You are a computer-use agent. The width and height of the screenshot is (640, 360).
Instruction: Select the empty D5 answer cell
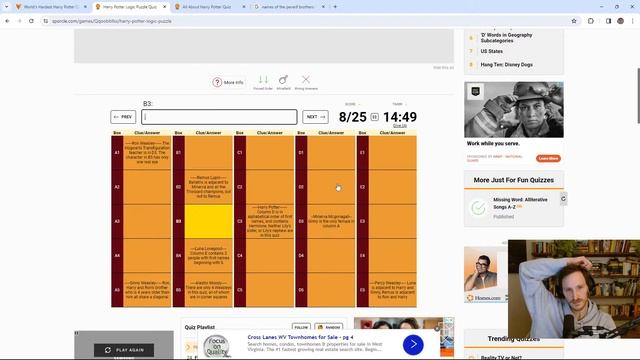pos(331,290)
